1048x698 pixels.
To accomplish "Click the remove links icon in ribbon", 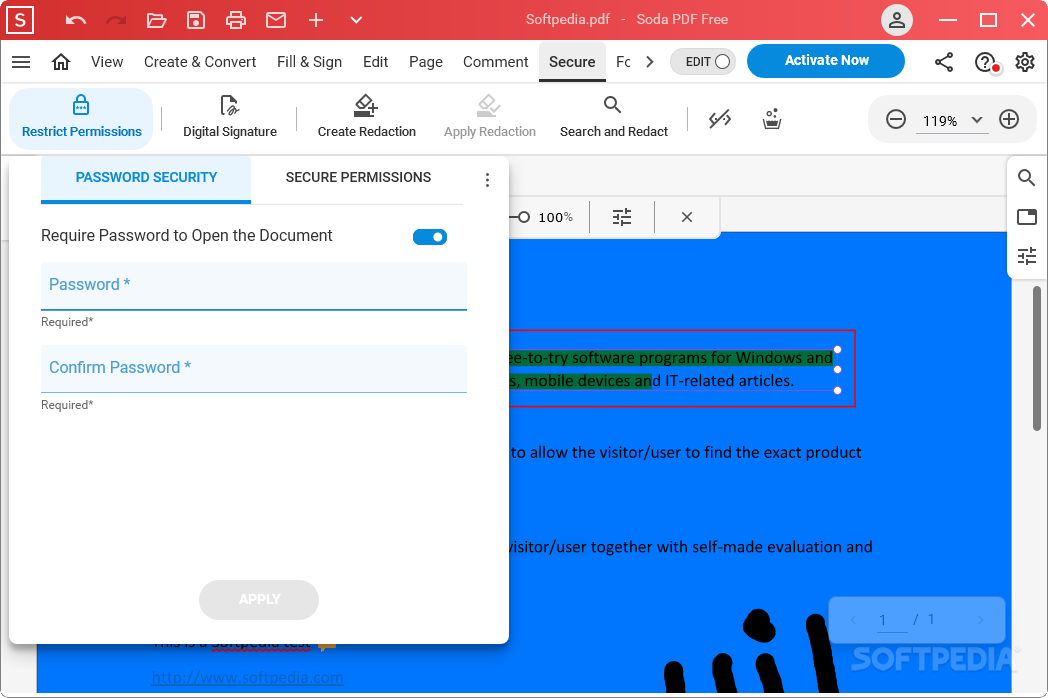I will click(720, 120).
